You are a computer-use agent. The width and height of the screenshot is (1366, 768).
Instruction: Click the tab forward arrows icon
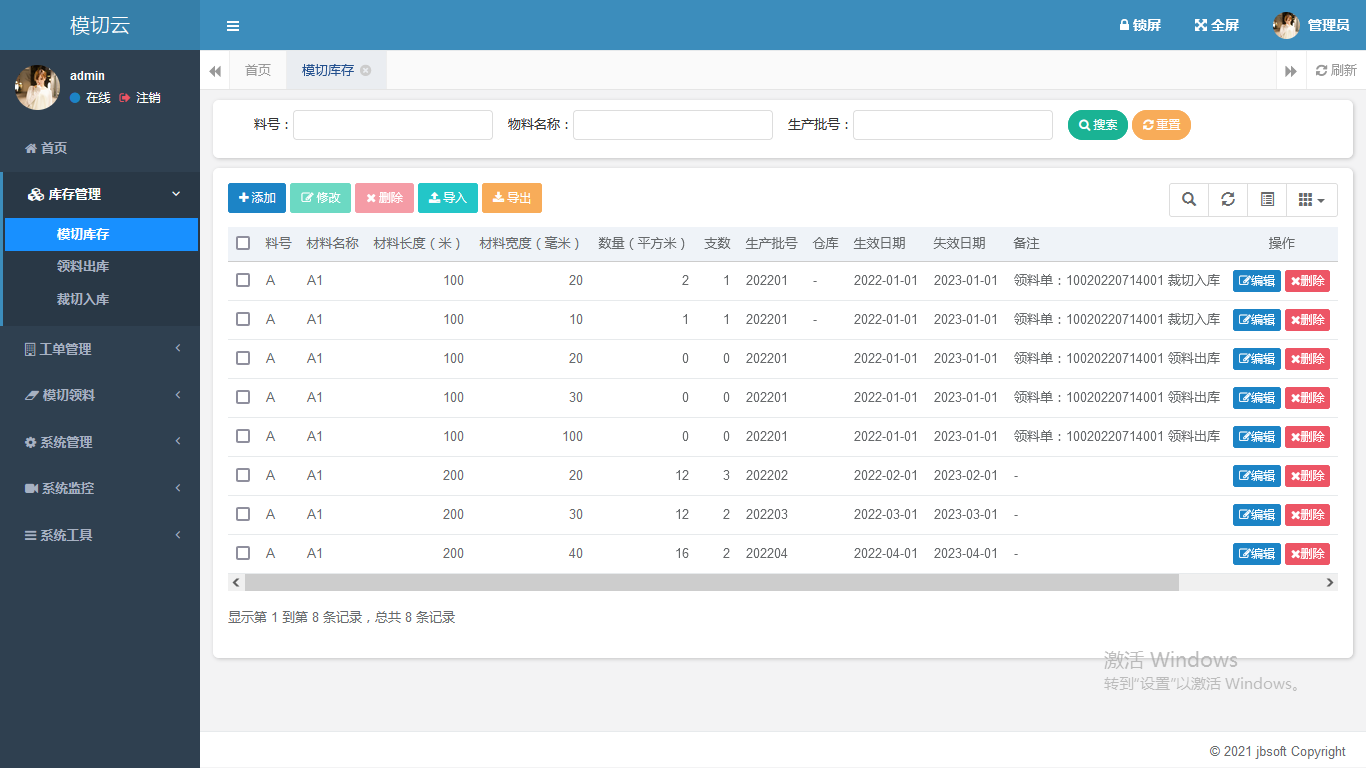tap(1291, 70)
